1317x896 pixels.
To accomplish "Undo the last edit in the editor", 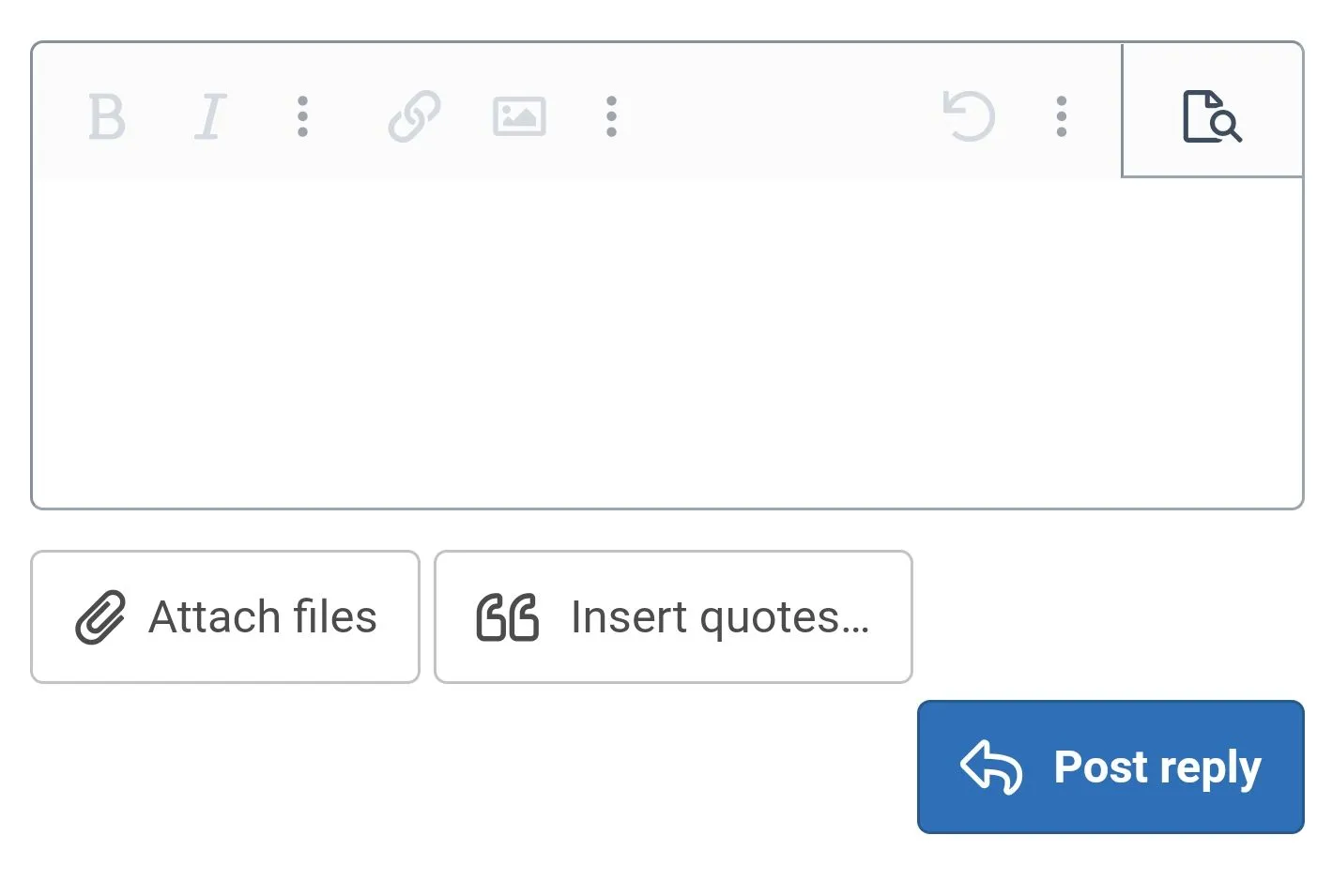I will (x=968, y=117).
